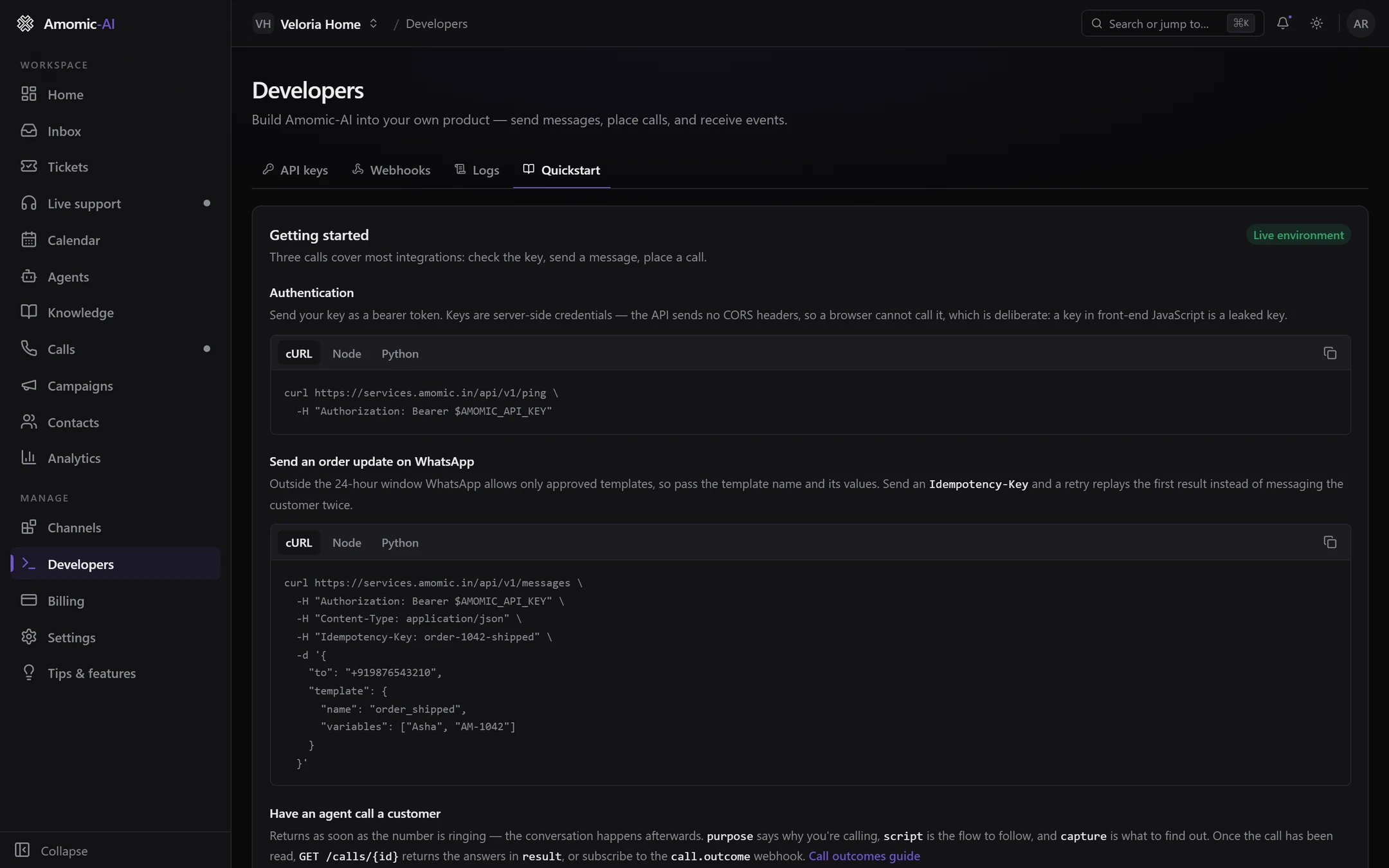Open the Contacts page
The image size is (1389, 868).
[x=116, y=423]
